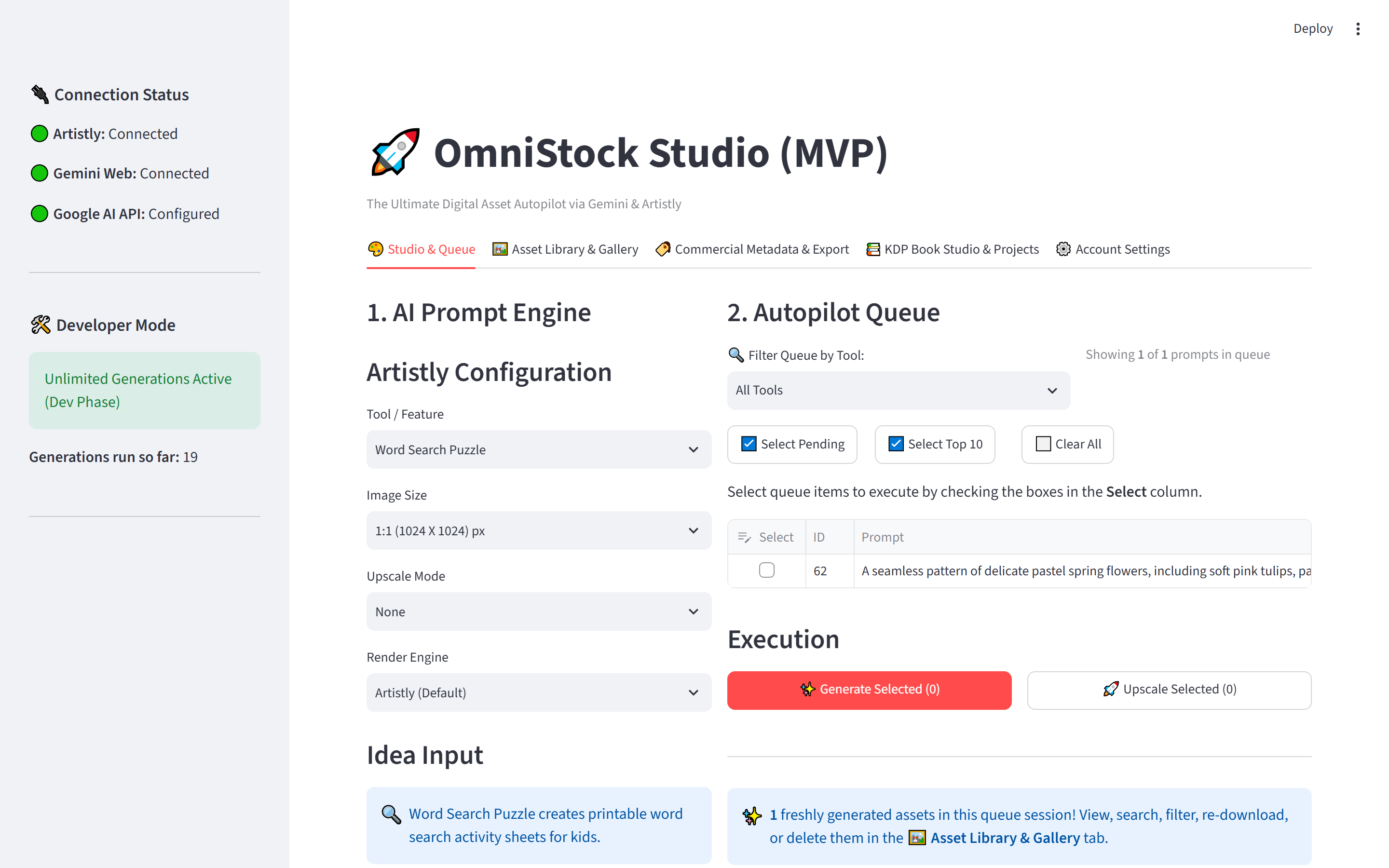Click the Select column header
1389x868 pixels.
[x=767, y=537]
